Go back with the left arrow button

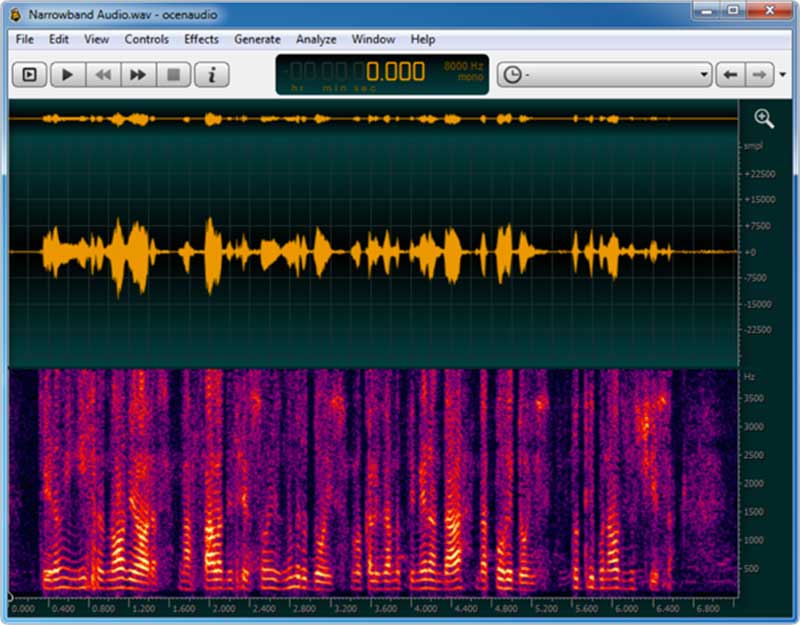coord(731,75)
